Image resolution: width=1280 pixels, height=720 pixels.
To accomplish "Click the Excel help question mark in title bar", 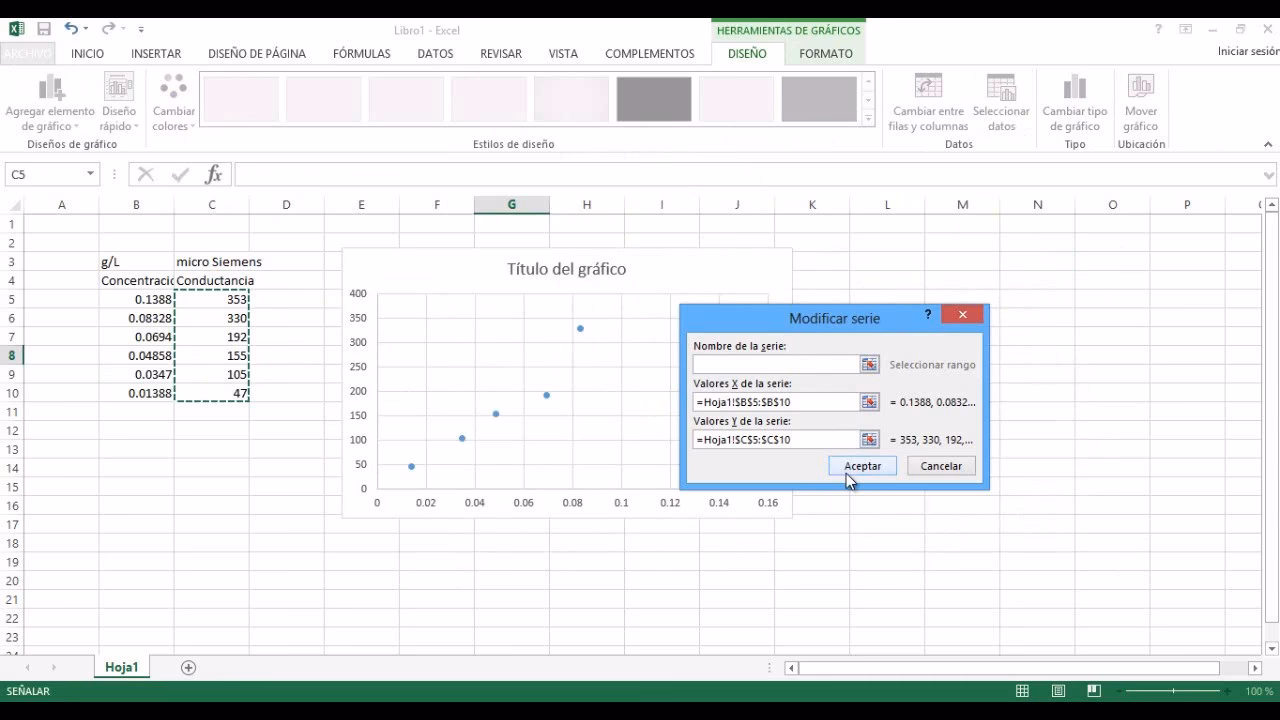I will pos(1158,30).
